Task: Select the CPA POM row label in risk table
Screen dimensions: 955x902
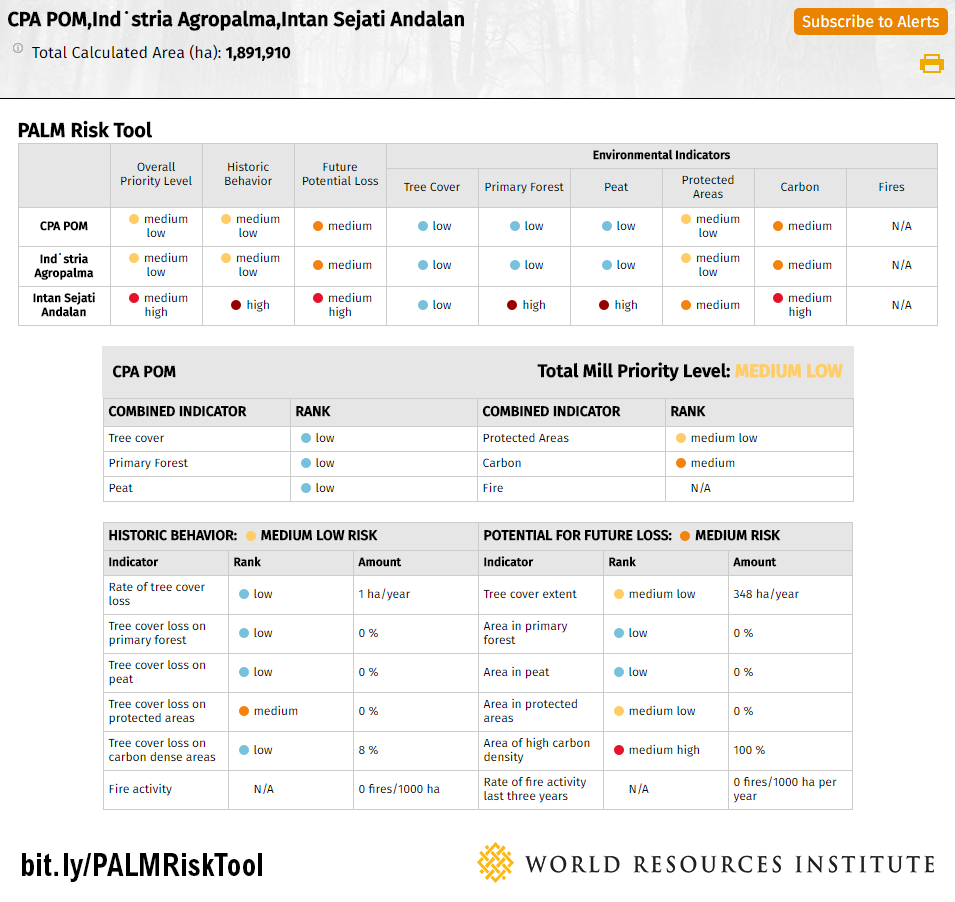Action: [64, 226]
